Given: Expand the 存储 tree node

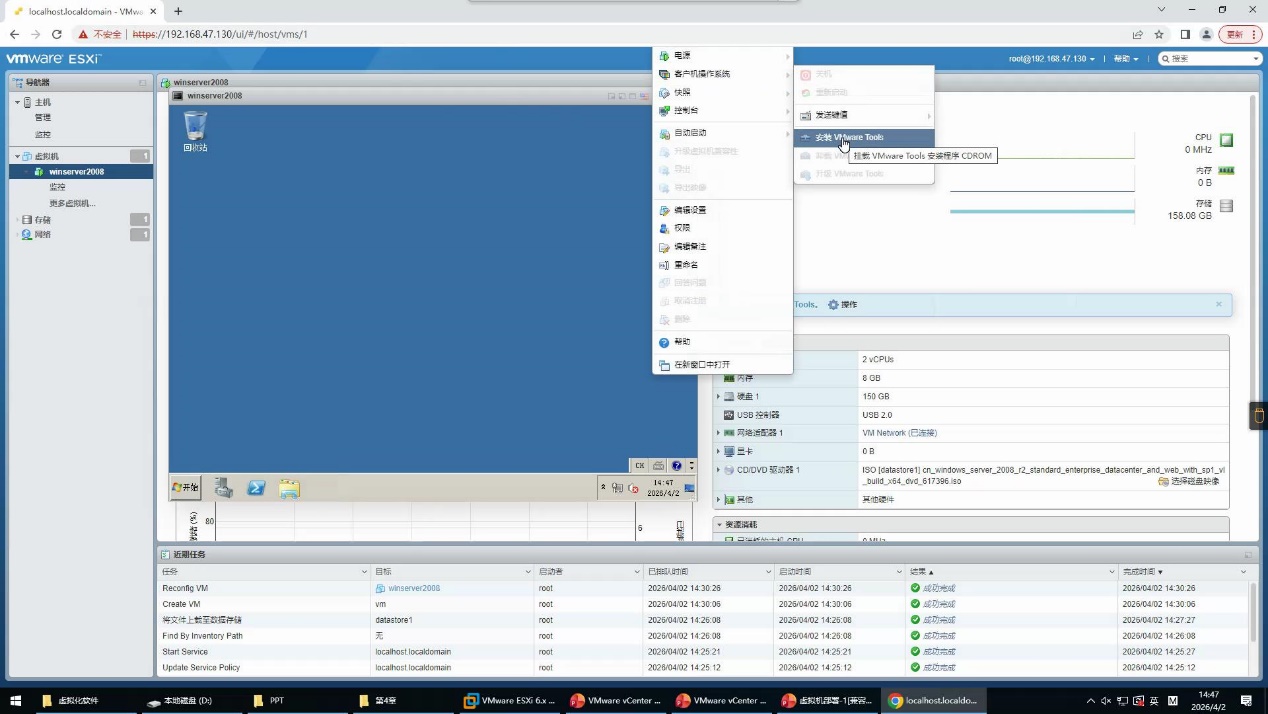Looking at the screenshot, I should pyautogui.click(x=17, y=219).
